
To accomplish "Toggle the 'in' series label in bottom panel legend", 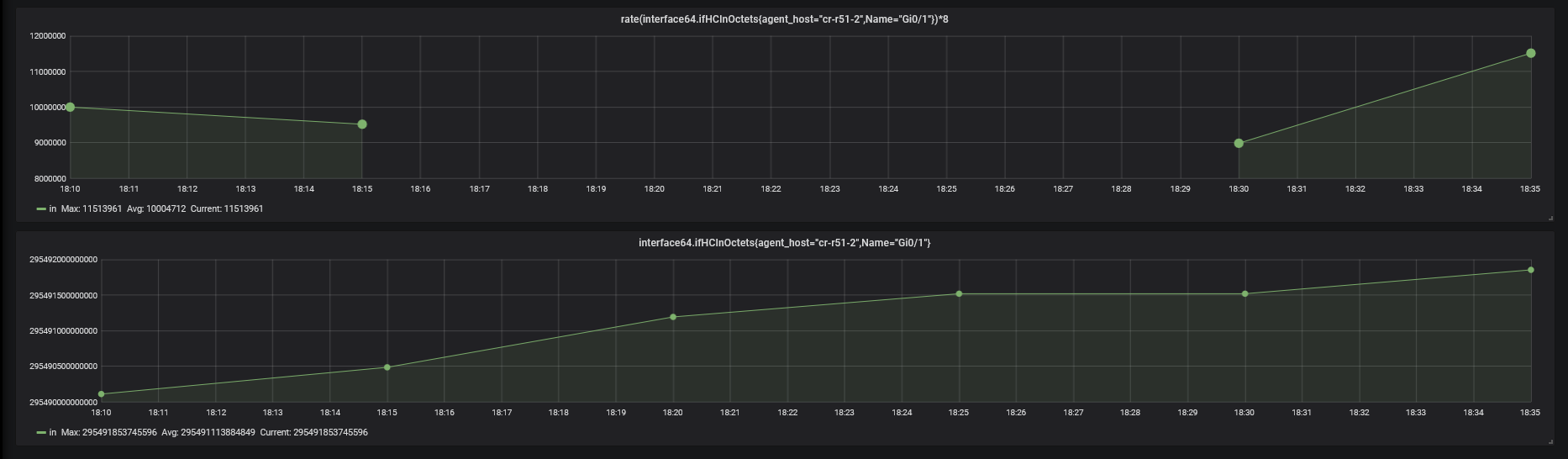I will point(53,432).
